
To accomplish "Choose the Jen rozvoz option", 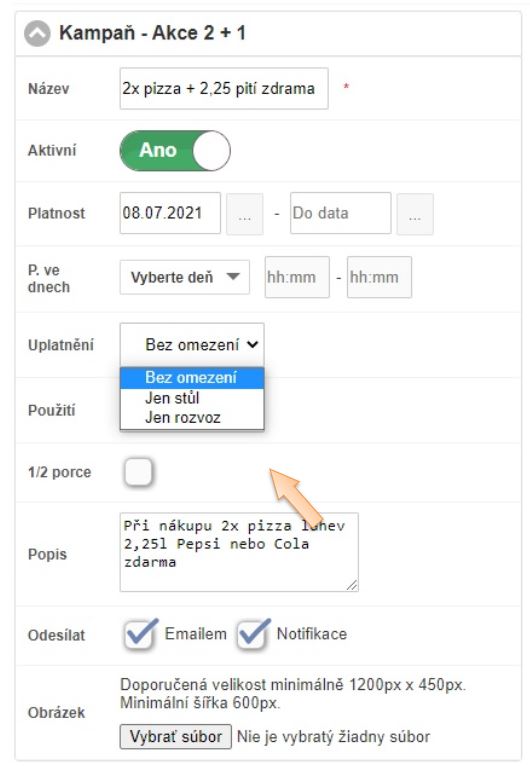I will point(192,418).
